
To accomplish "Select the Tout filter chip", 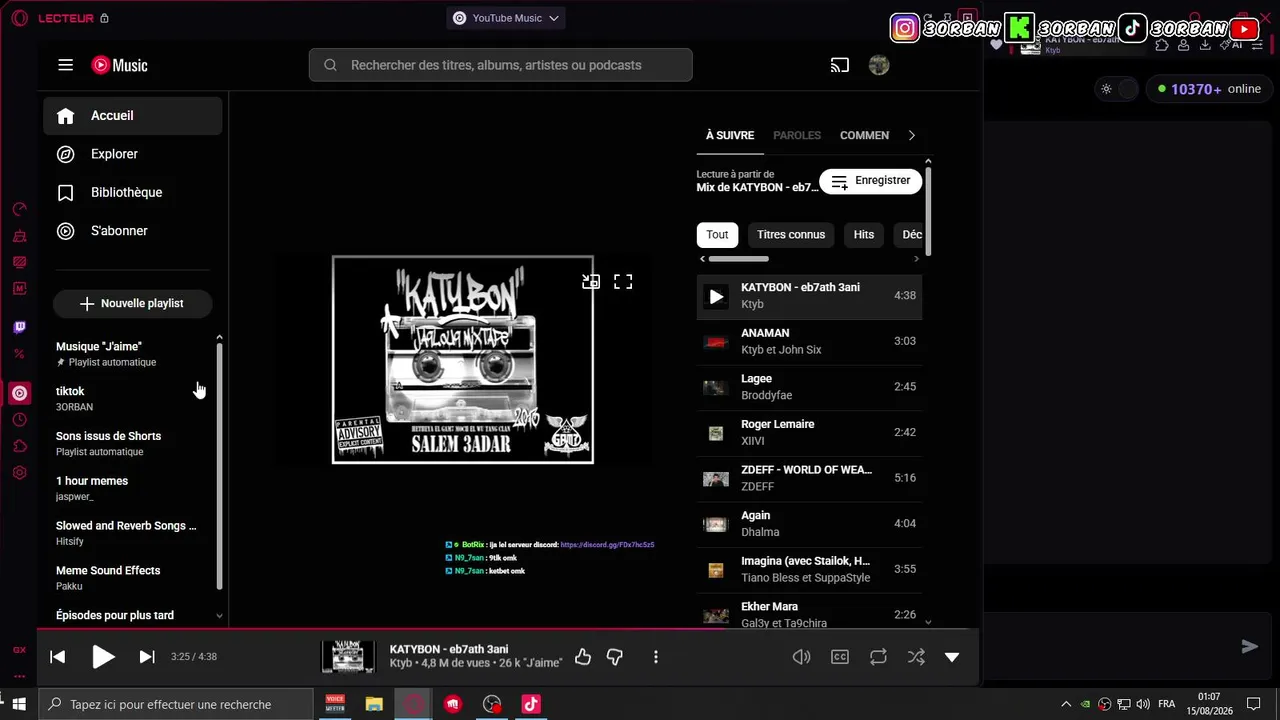I will [718, 235].
